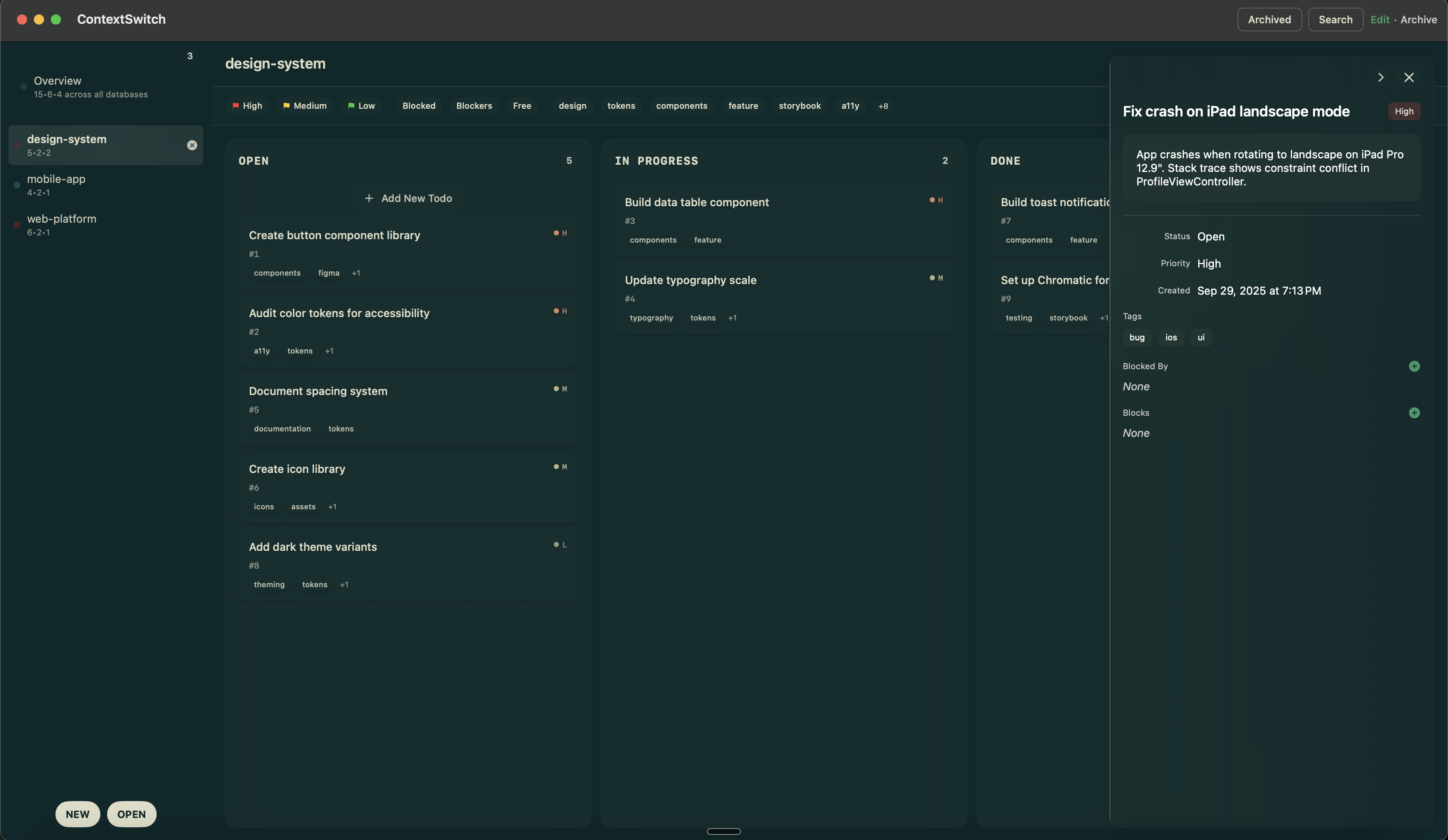
Task: Open the Archive menu item
Action: (x=1419, y=19)
